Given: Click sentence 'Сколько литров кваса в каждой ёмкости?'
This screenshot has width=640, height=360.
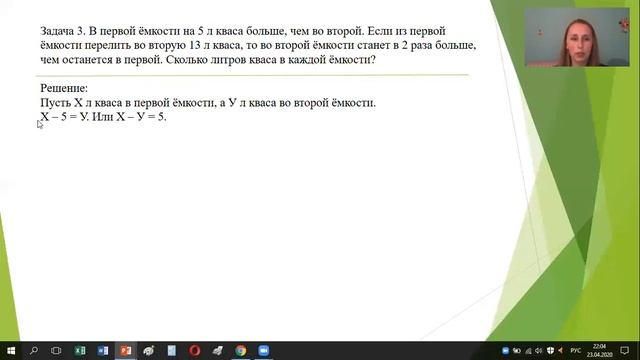Looking at the screenshot, I should click(x=271, y=60).
